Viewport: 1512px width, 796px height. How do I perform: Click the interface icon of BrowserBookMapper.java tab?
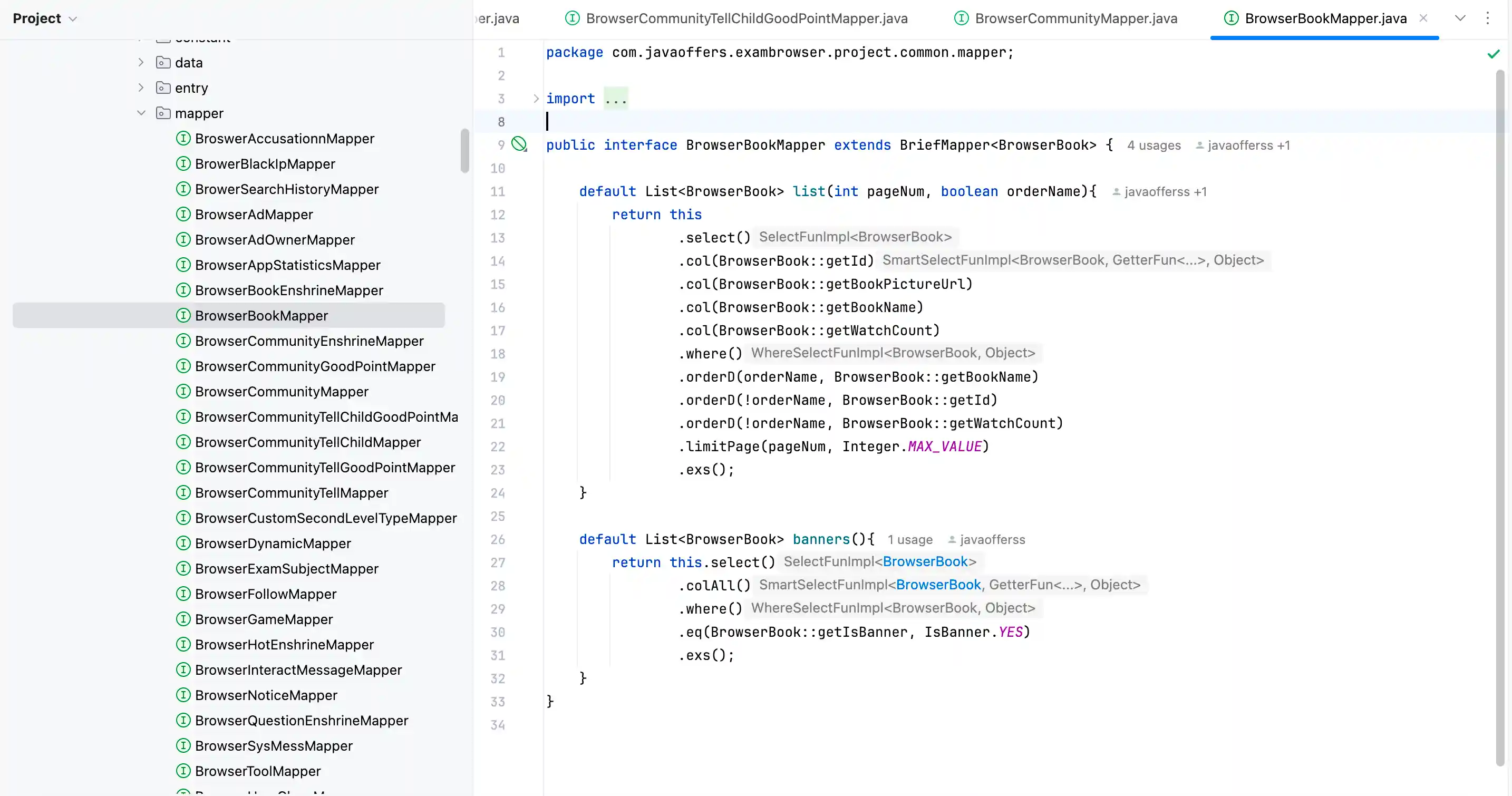(x=1231, y=18)
